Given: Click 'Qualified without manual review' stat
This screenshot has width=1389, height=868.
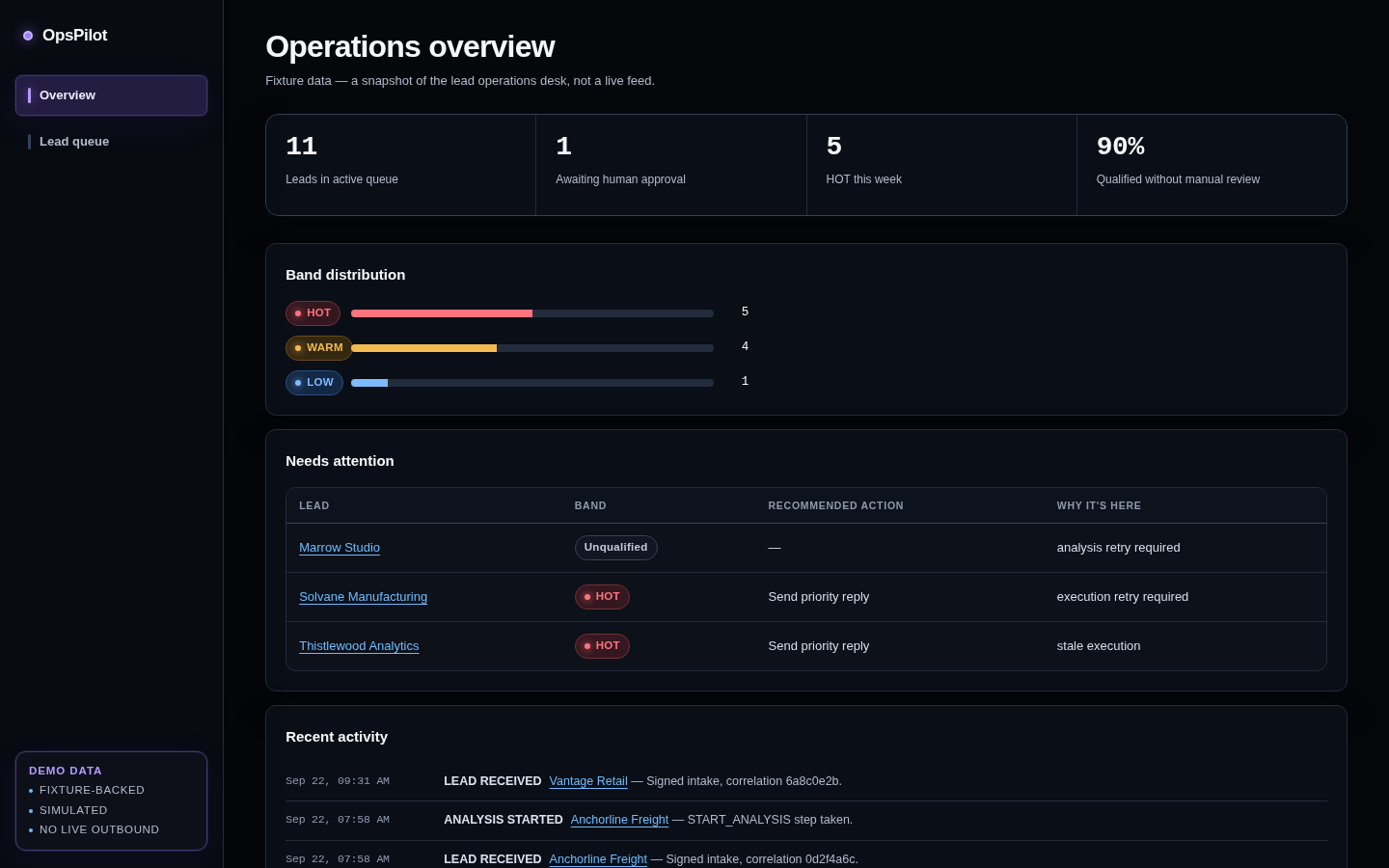Looking at the screenshot, I should [x=1212, y=165].
